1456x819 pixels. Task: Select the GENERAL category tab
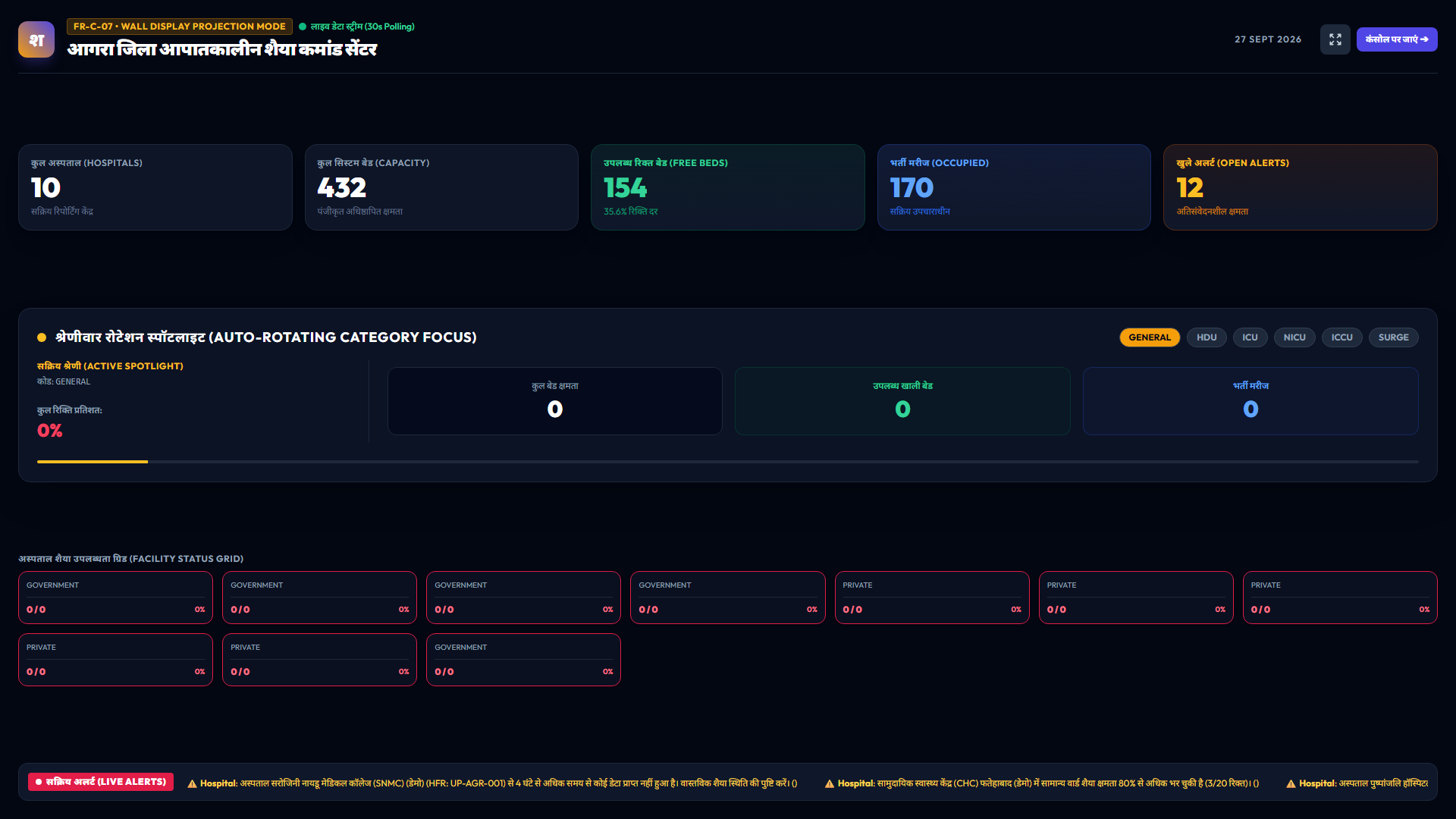coord(1150,337)
